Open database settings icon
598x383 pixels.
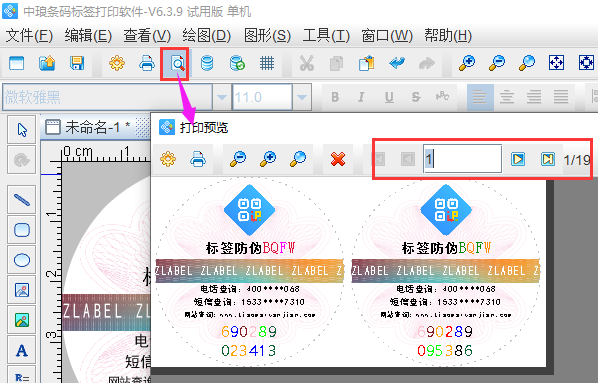tap(207, 63)
